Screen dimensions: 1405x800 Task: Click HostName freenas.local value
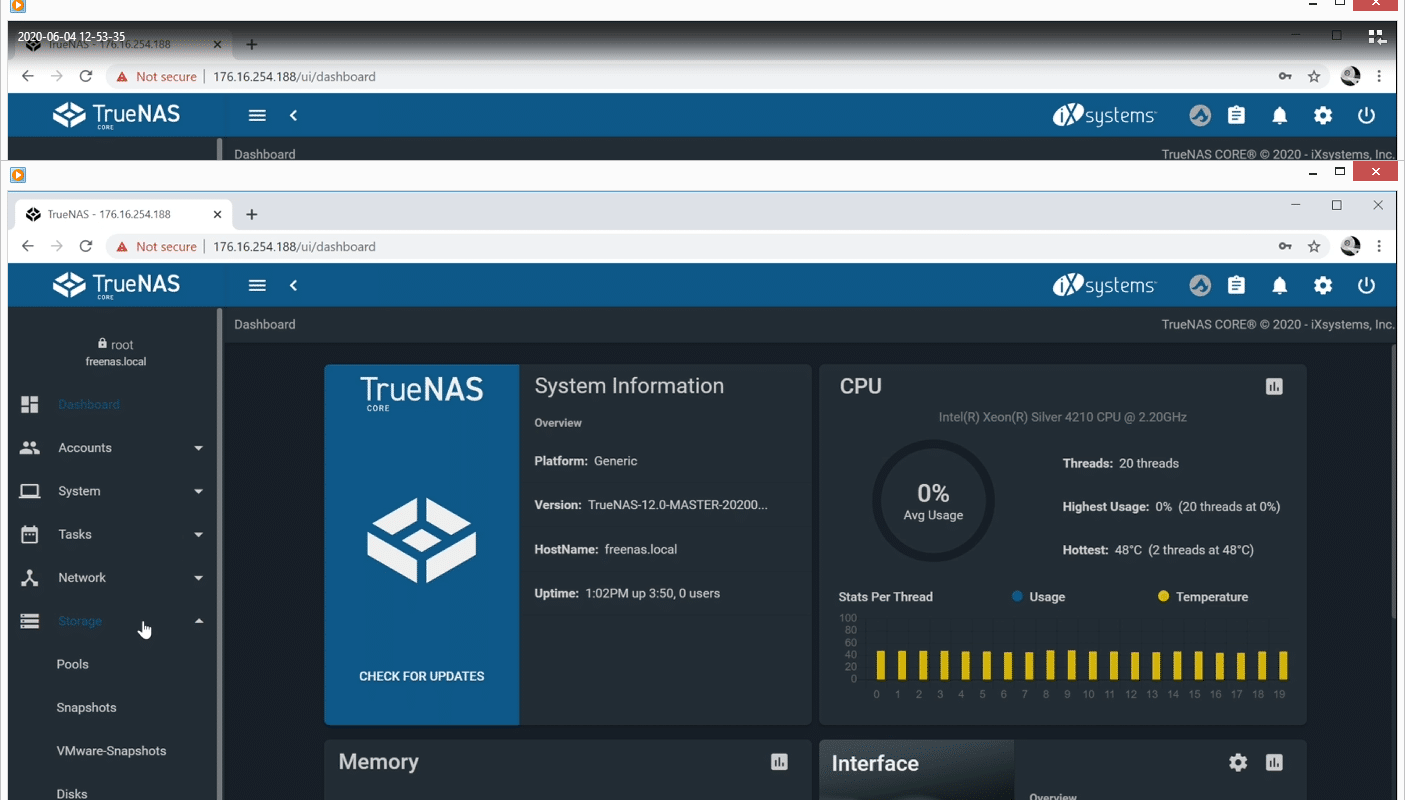pyautogui.click(x=641, y=549)
